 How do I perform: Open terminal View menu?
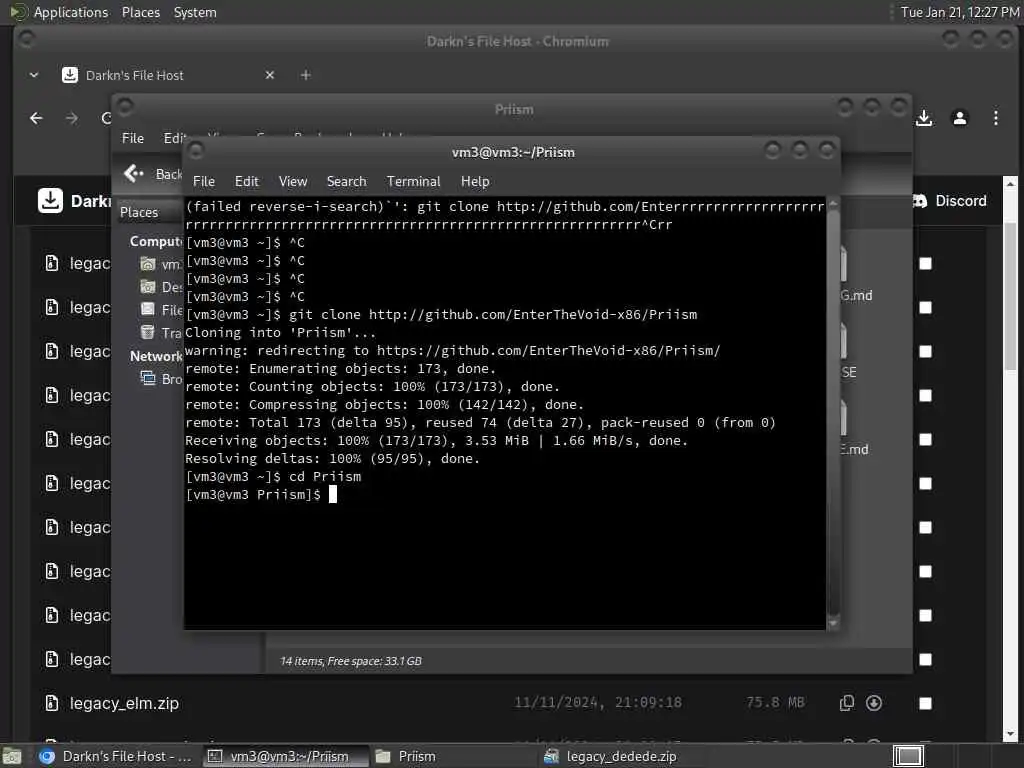[293, 181]
